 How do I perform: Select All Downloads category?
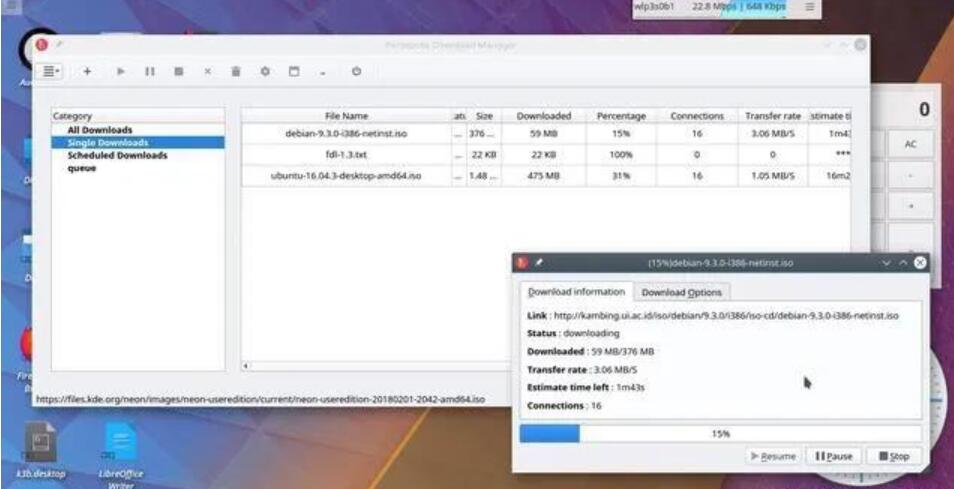tap(100, 130)
